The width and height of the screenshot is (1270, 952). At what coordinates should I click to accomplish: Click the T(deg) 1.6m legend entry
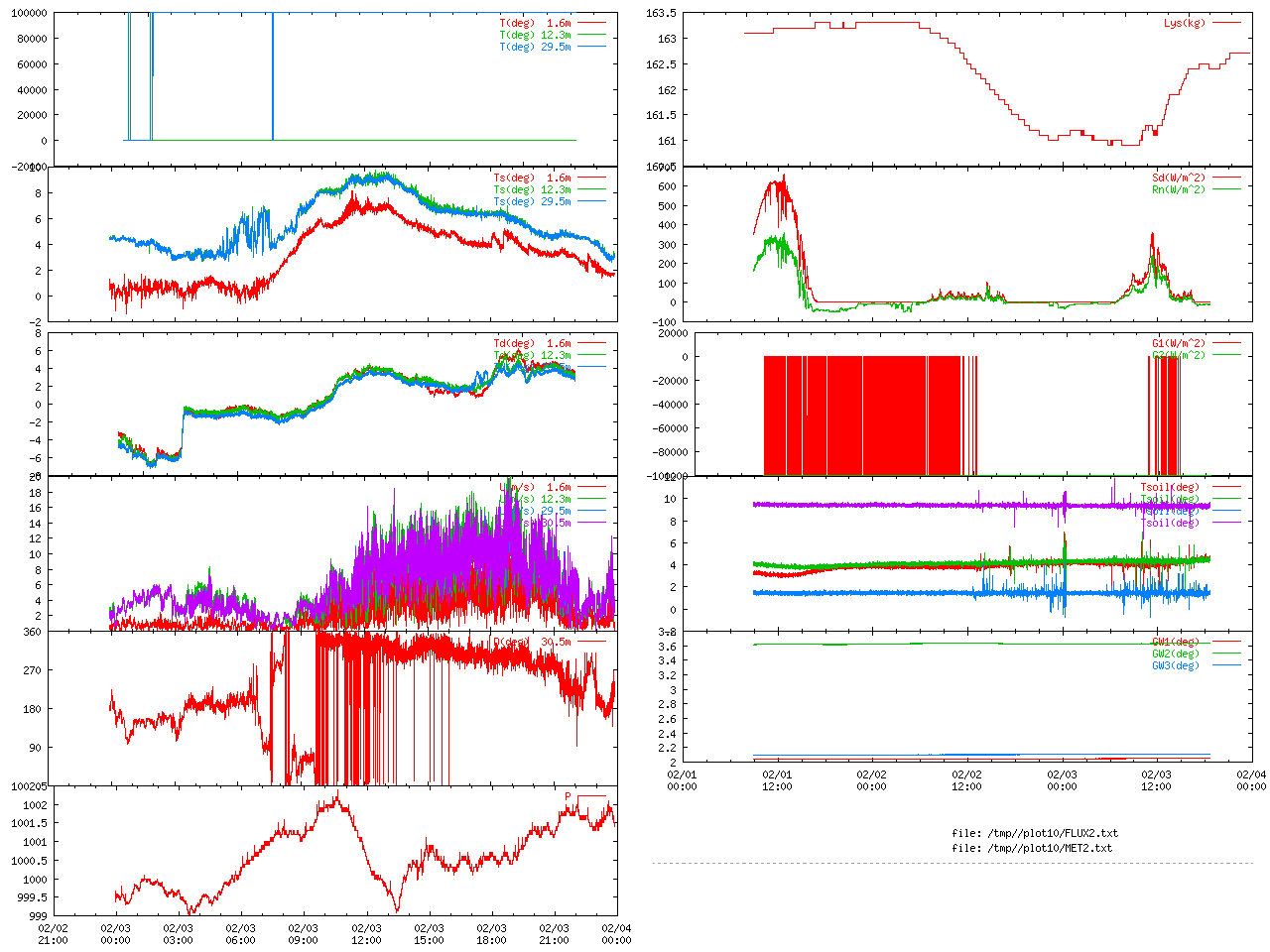(535, 23)
